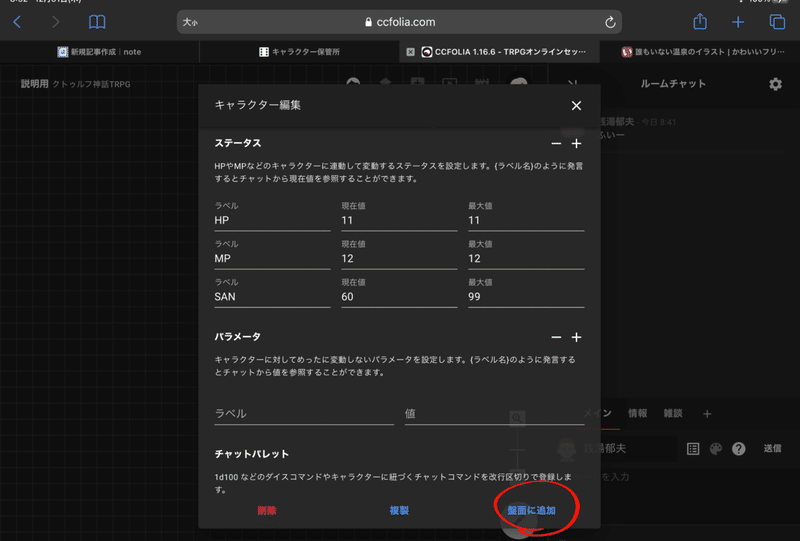The height and width of the screenshot is (541, 800).
Task: Add a parameter row with plus
Action: 576,337
